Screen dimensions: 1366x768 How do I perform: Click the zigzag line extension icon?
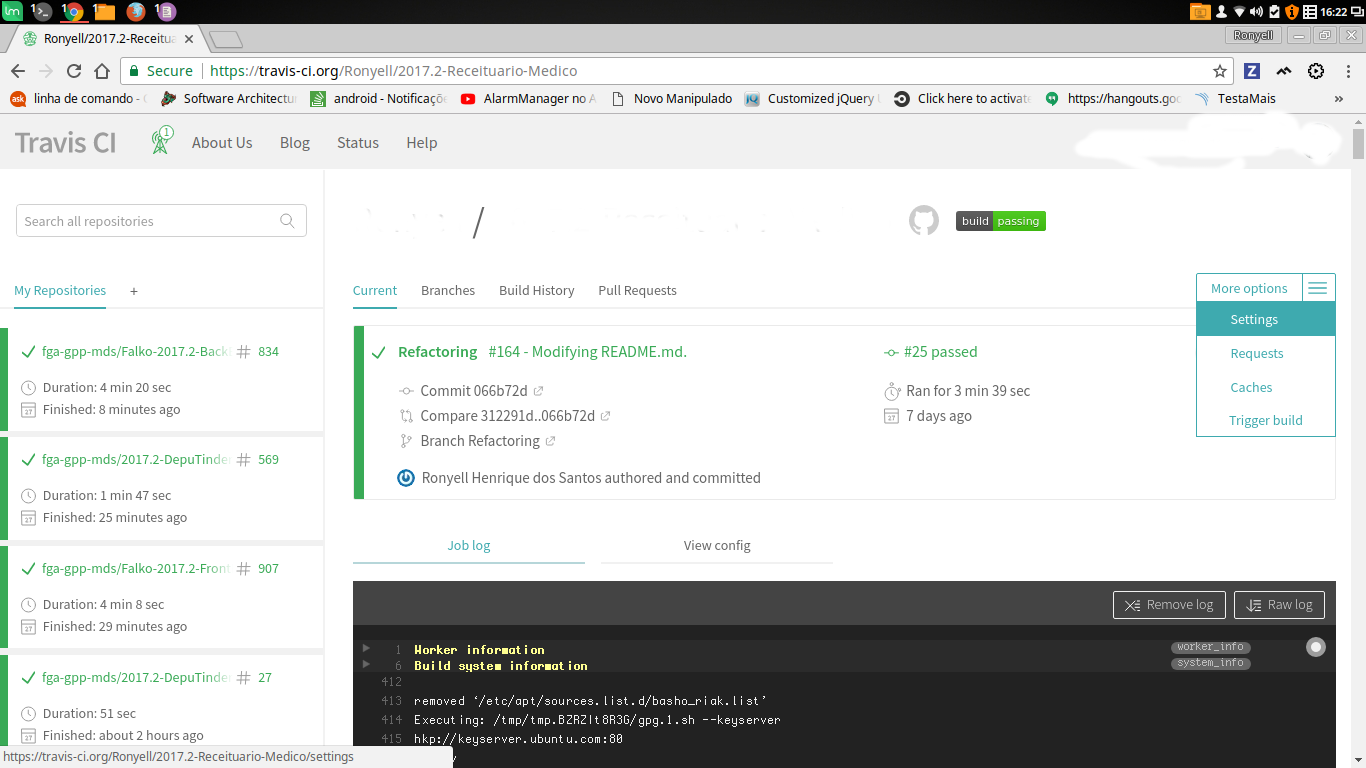click(1284, 71)
